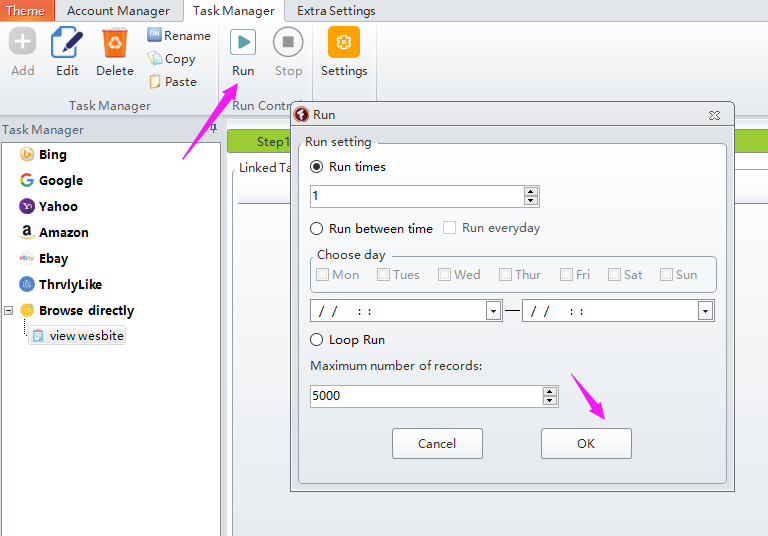Image resolution: width=768 pixels, height=536 pixels.
Task: Open the start date-time dropdown
Action: (493, 311)
